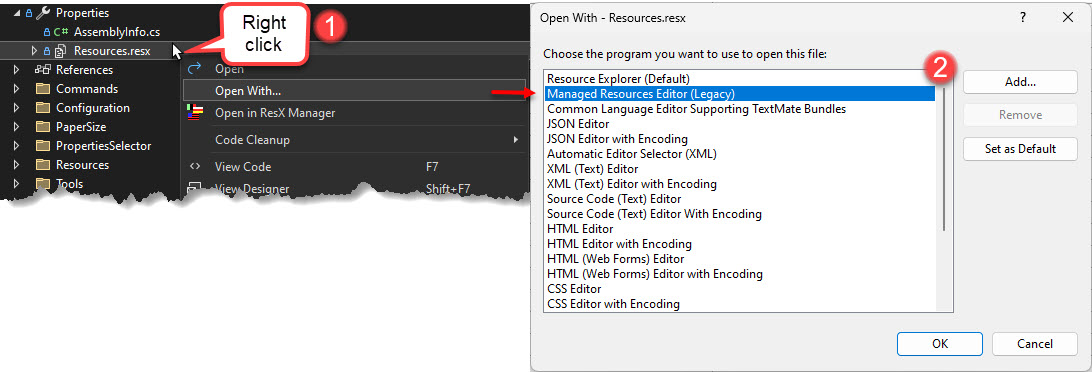Select XML (Text) Editor with Encoding

pos(740,184)
